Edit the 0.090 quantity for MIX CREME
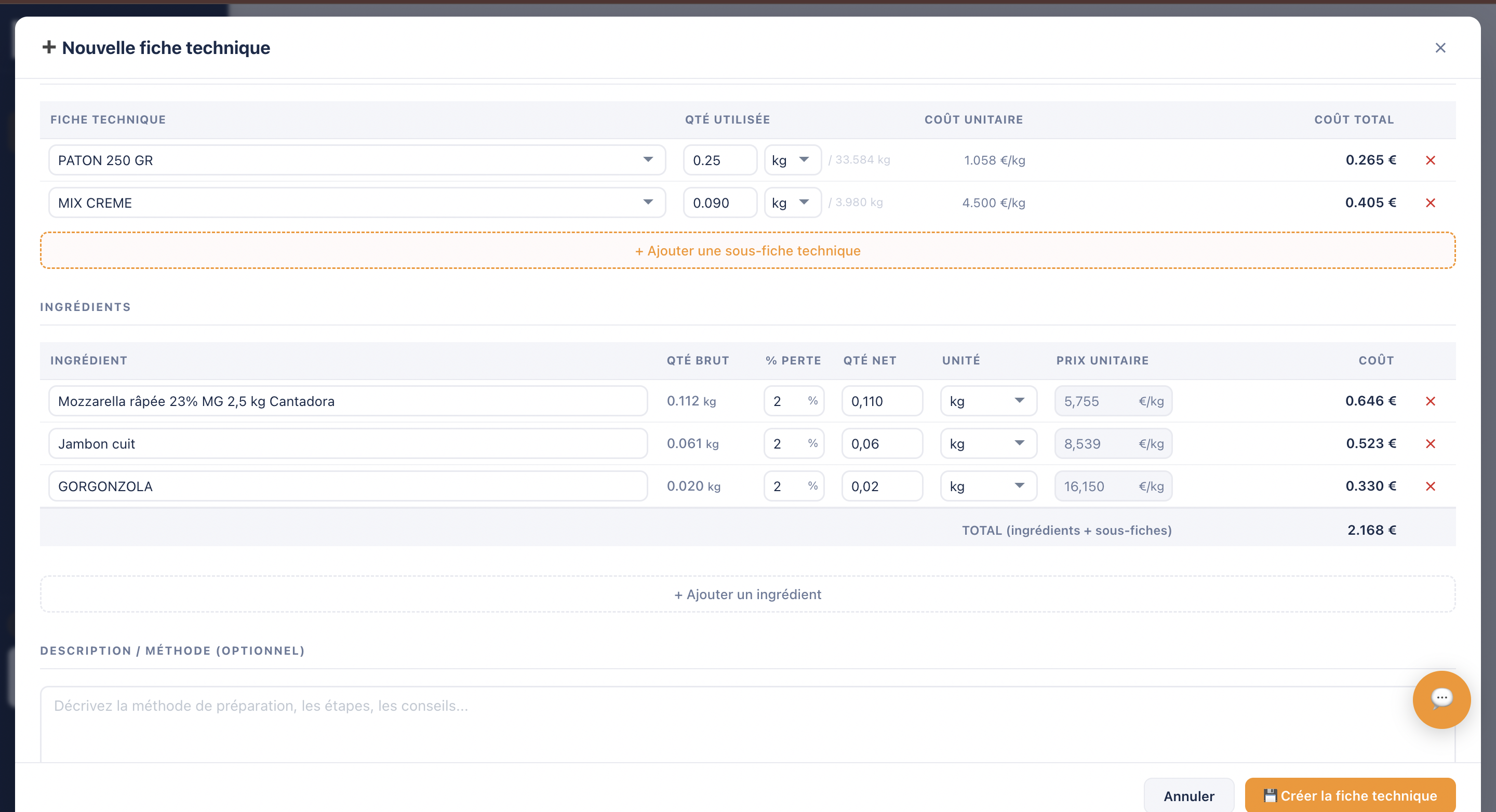1496x812 pixels. (x=719, y=202)
